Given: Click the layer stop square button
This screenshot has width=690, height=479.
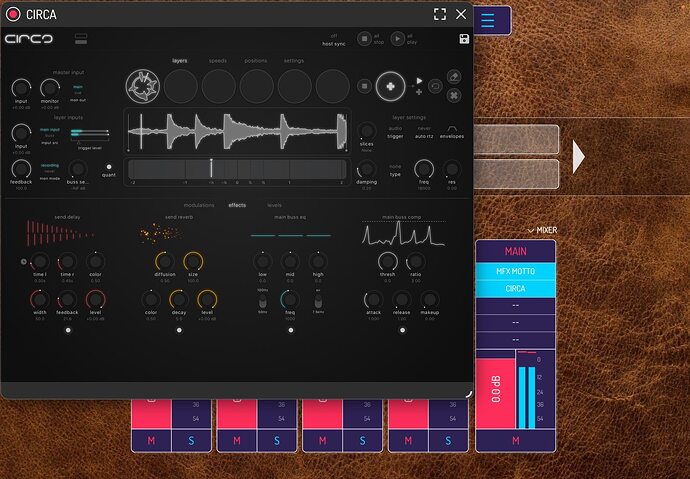Looking at the screenshot, I should (364, 86).
